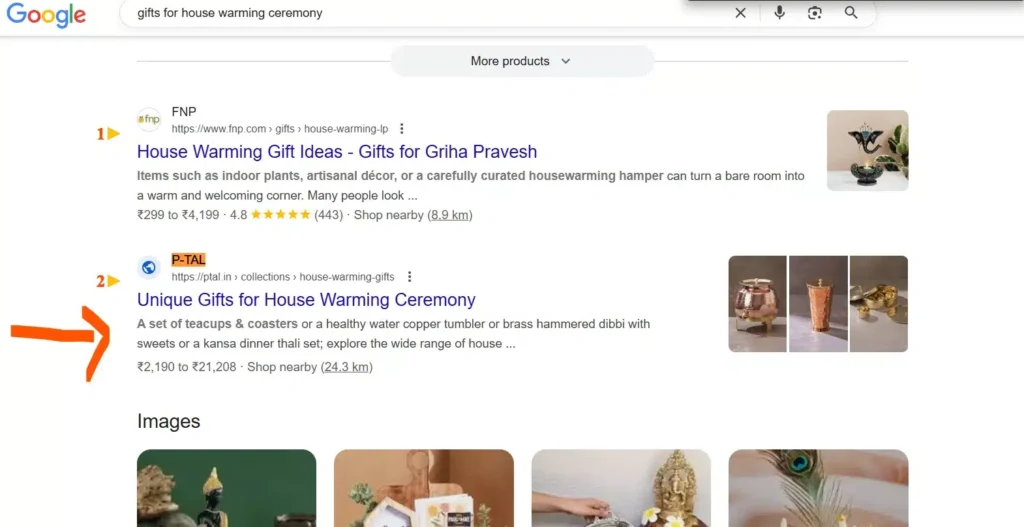Open the FNP Ganesha diya thumbnail

pyautogui.click(x=867, y=150)
